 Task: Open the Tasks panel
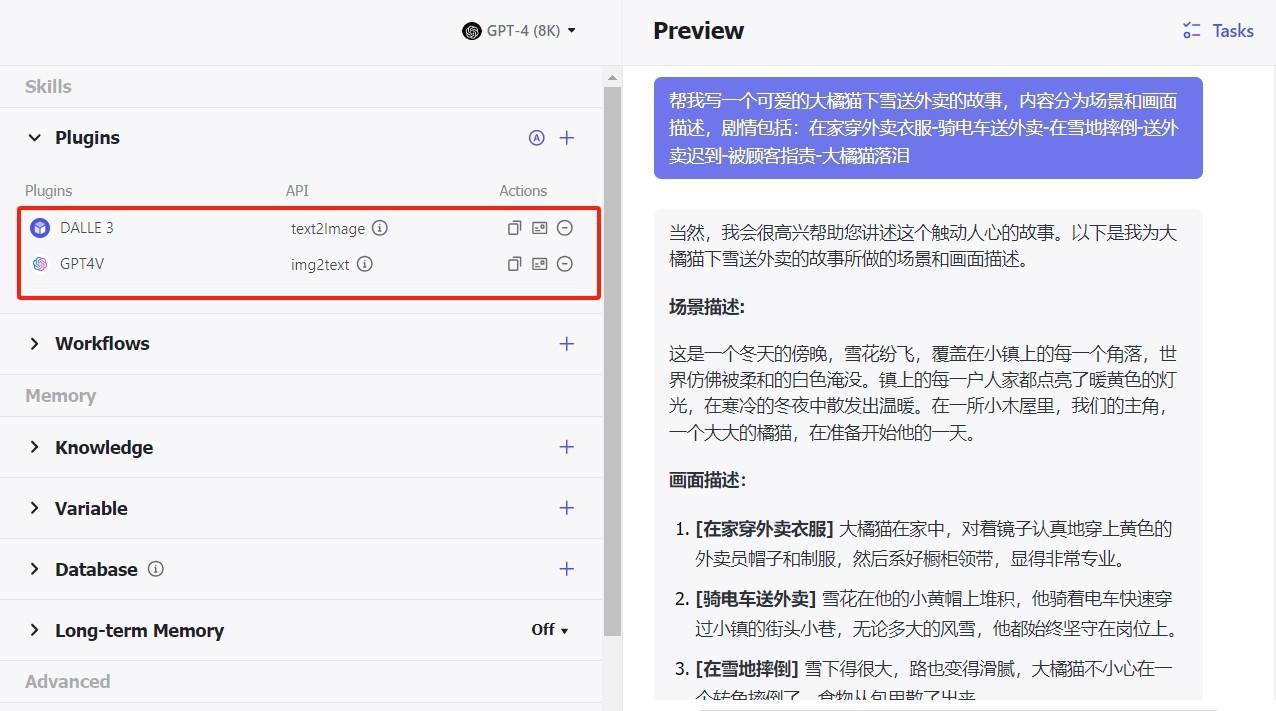[1217, 31]
